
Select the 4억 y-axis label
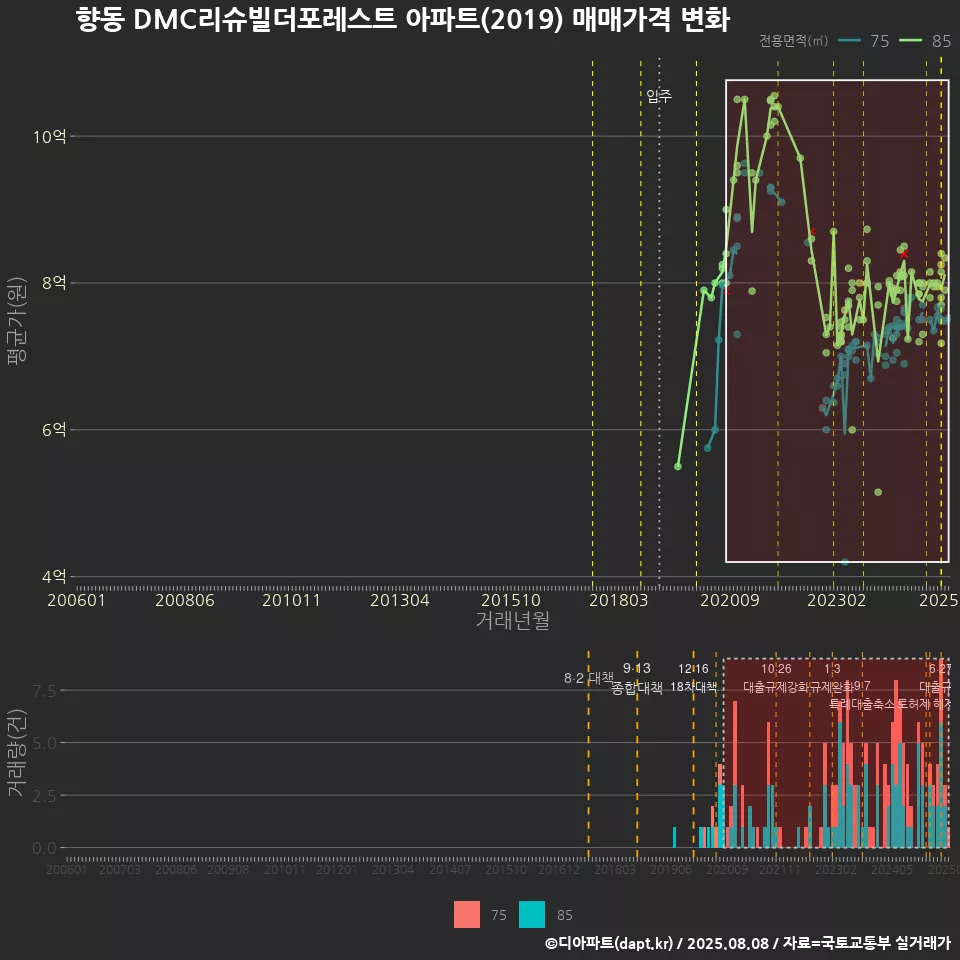tap(54, 576)
